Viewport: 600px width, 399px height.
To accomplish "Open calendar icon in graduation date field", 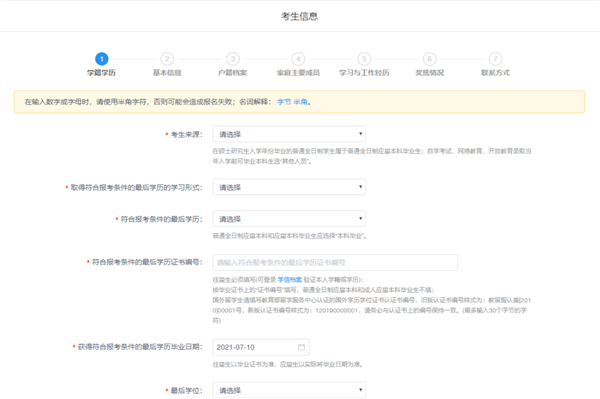I will pos(302,347).
